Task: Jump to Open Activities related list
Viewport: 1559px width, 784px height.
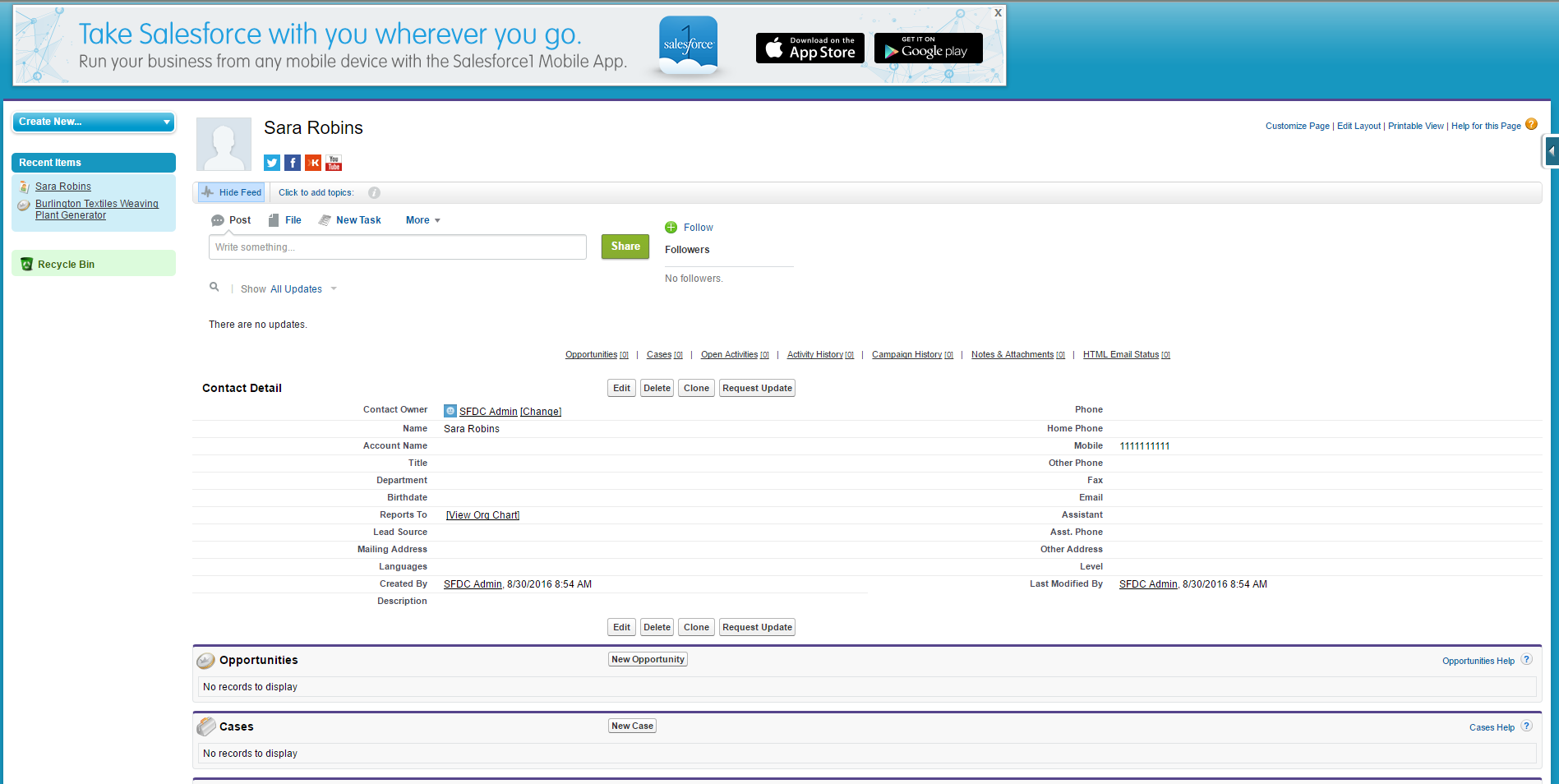Action: tap(735, 355)
